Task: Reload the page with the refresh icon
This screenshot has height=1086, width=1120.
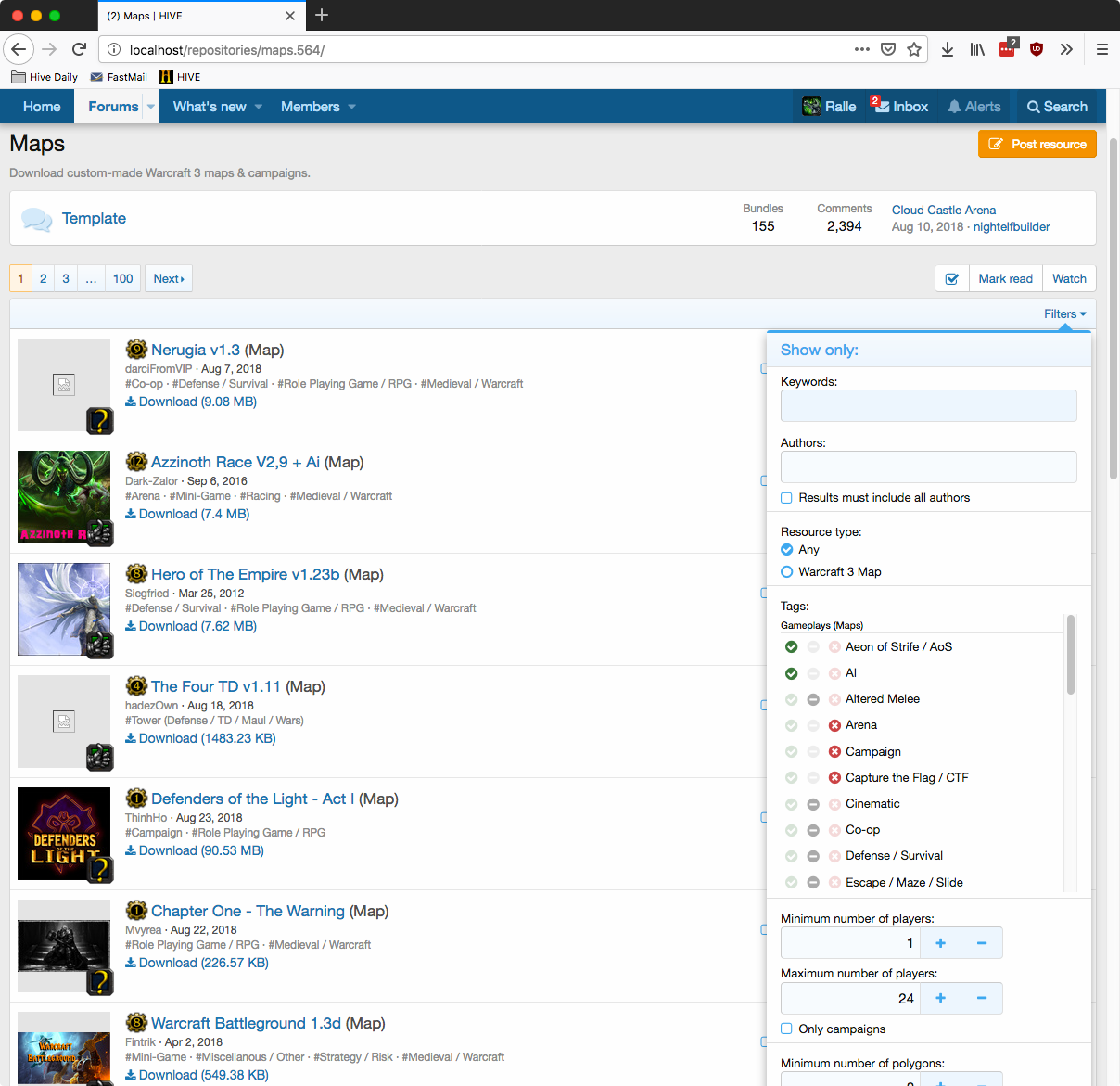Action: point(80,49)
